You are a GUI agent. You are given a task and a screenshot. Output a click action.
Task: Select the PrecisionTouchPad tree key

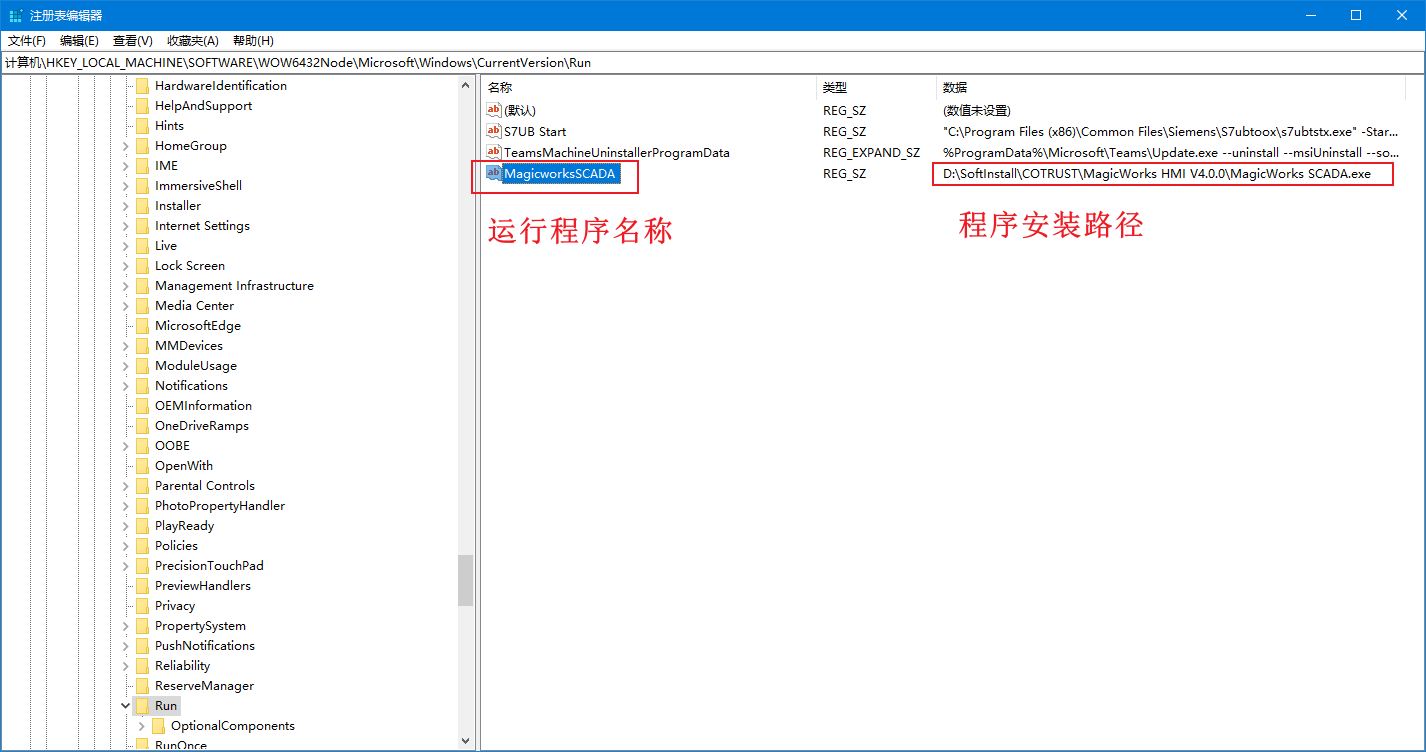click(209, 566)
